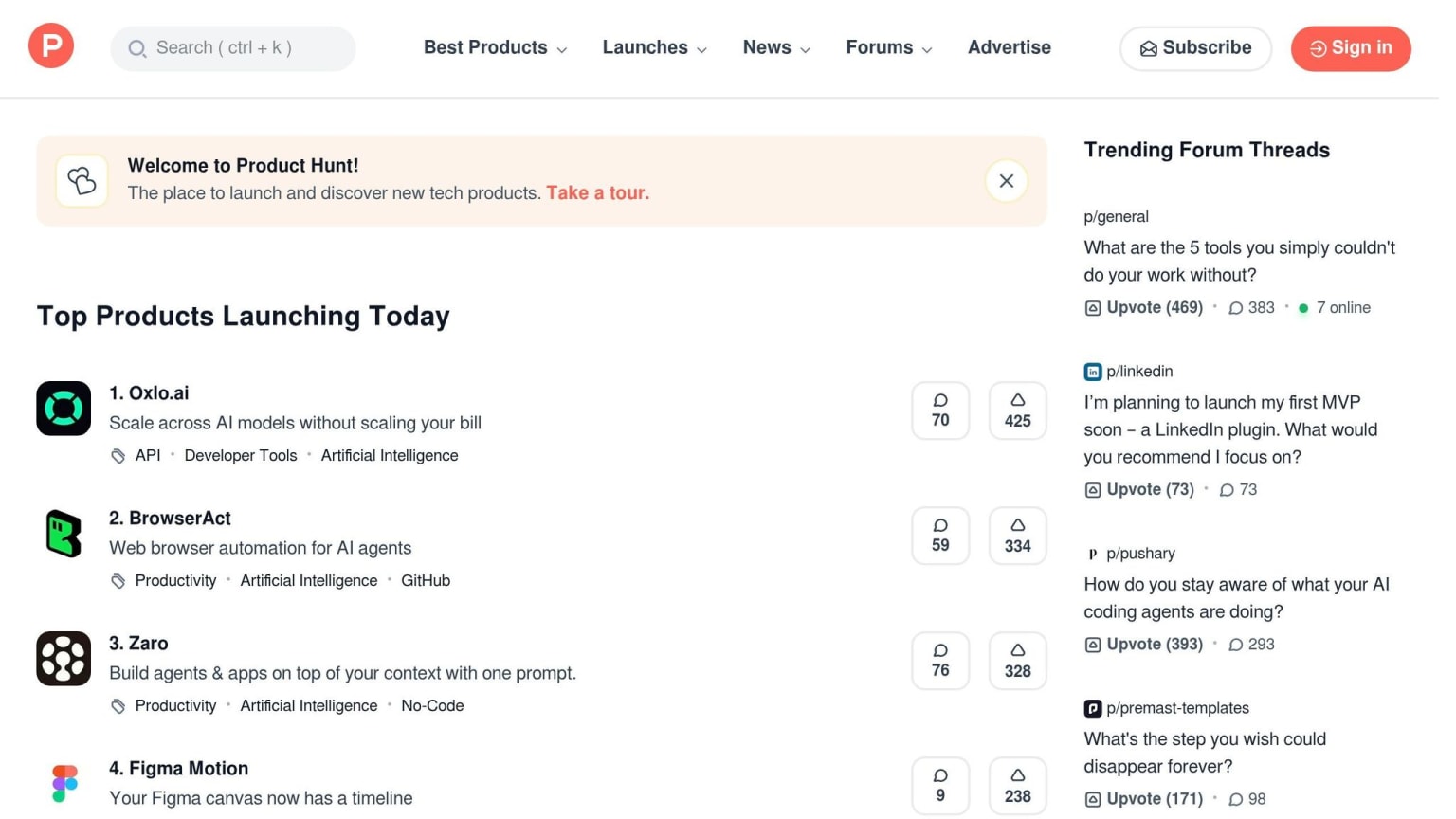Click the No-Code tag under Zaro
Image resolution: width=1456 pixels, height=819 pixels.
(432, 705)
